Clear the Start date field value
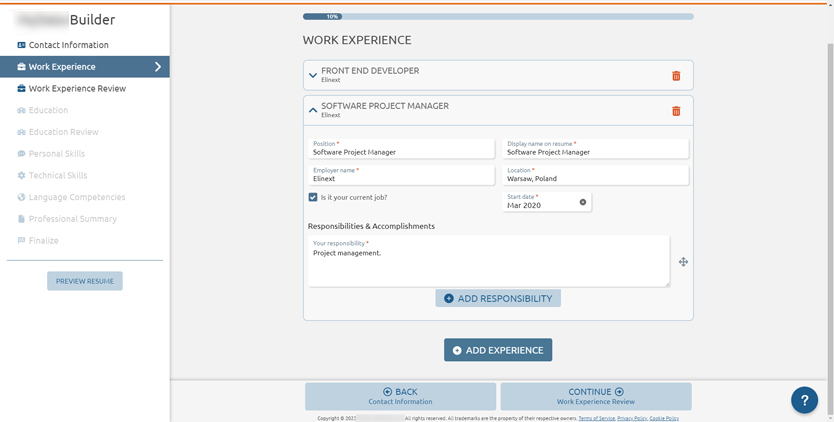This screenshot has width=834, height=422. tap(583, 203)
